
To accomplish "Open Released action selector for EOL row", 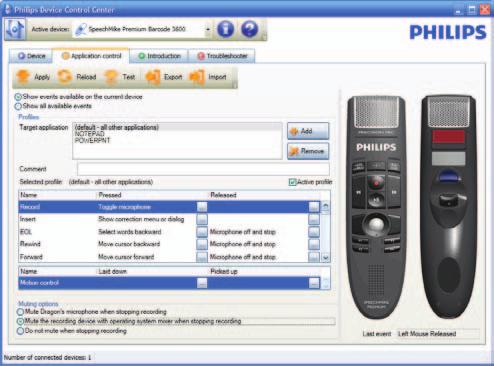I will [x=314, y=232].
